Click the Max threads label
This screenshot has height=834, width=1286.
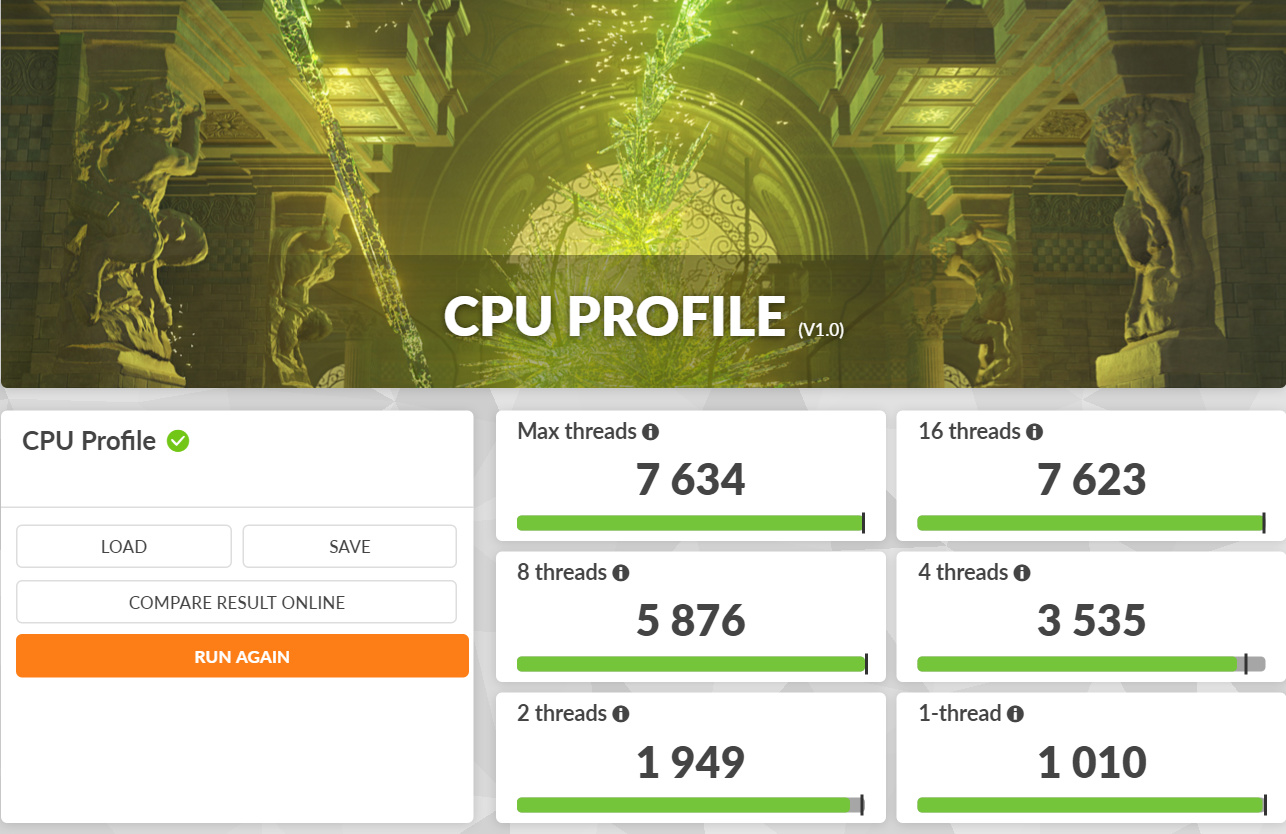pyautogui.click(x=577, y=432)
